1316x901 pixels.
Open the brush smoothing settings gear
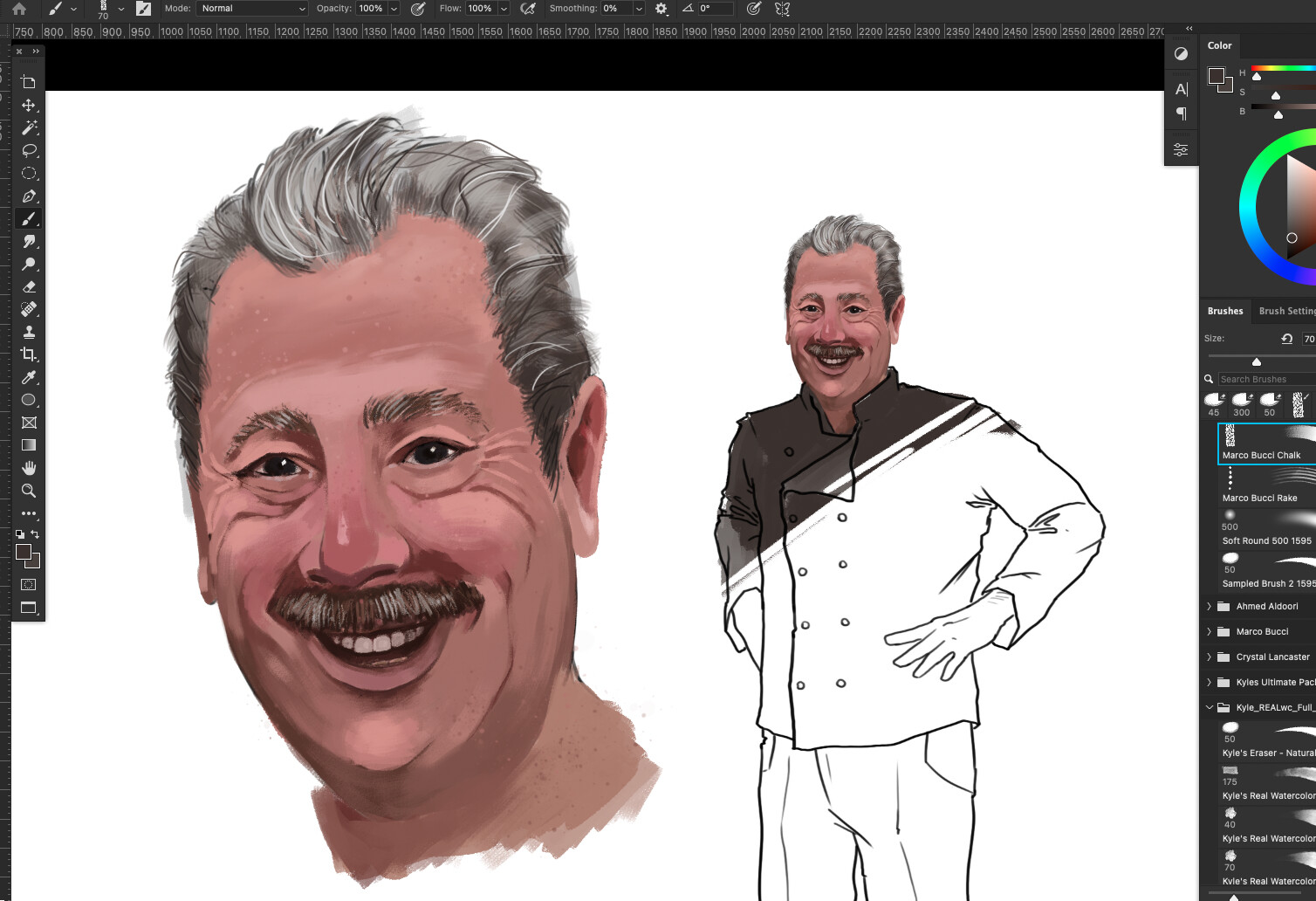click(x=661, y=9)
